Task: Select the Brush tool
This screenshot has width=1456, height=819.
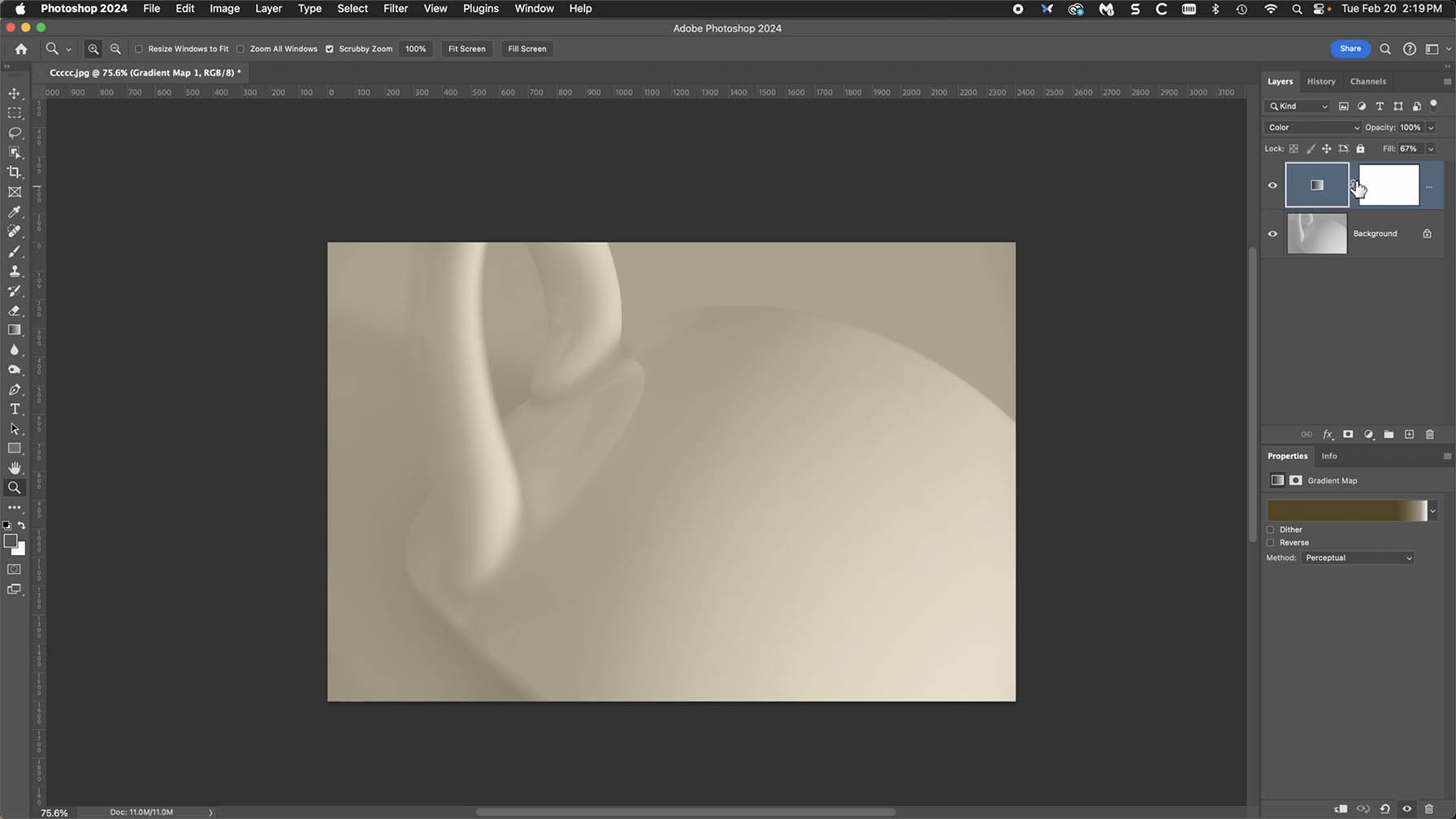Action: (14, 252)
